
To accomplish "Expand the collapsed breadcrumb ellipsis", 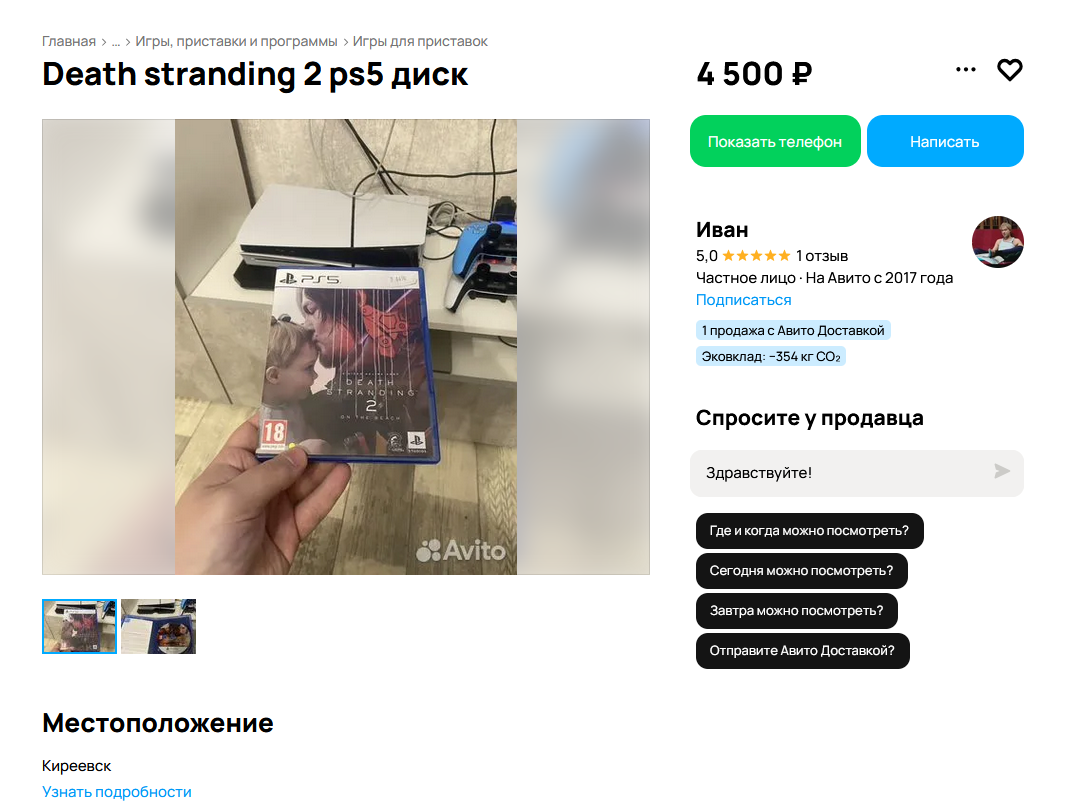I will (116, 42).
